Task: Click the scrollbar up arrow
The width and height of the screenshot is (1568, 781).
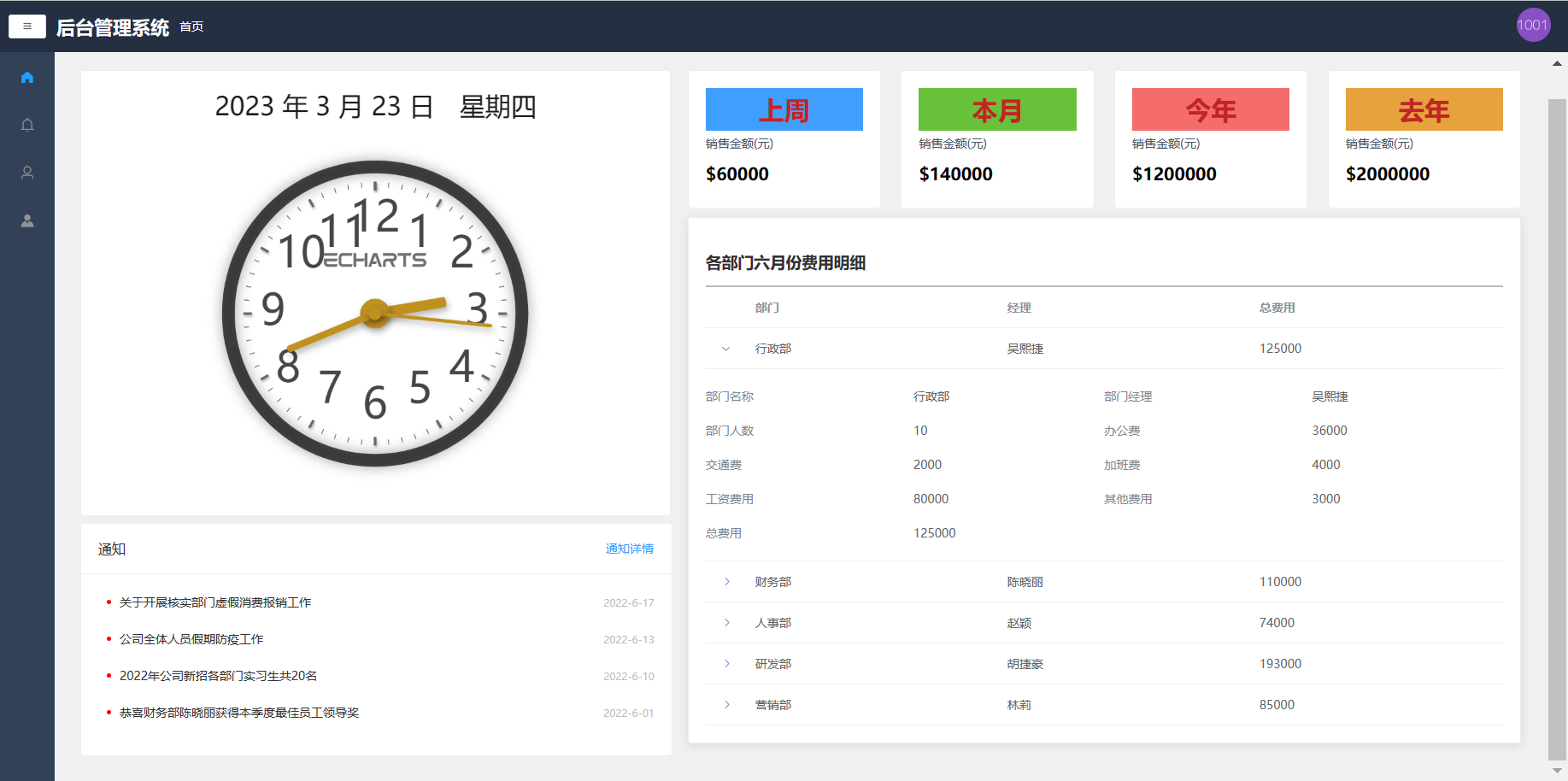Action: 1558,63
